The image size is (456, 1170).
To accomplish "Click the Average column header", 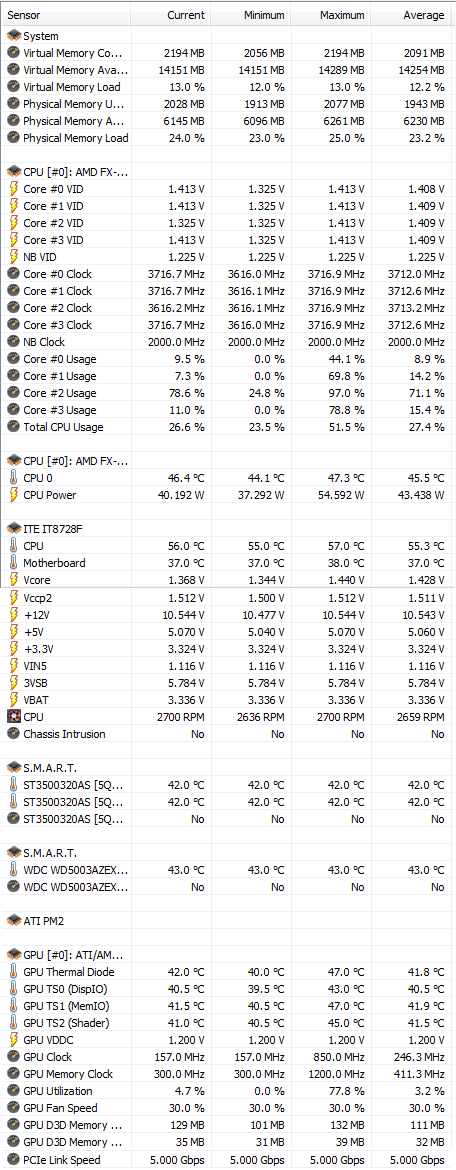I will 410,15.
